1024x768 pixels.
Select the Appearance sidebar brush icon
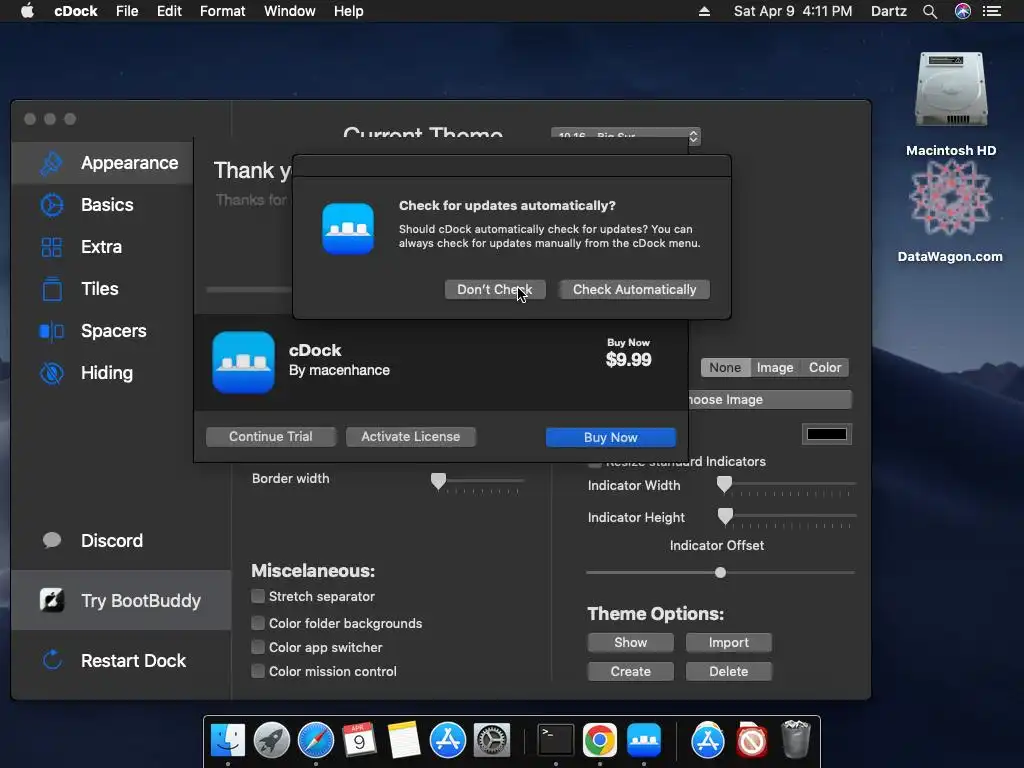coord(52,163)
